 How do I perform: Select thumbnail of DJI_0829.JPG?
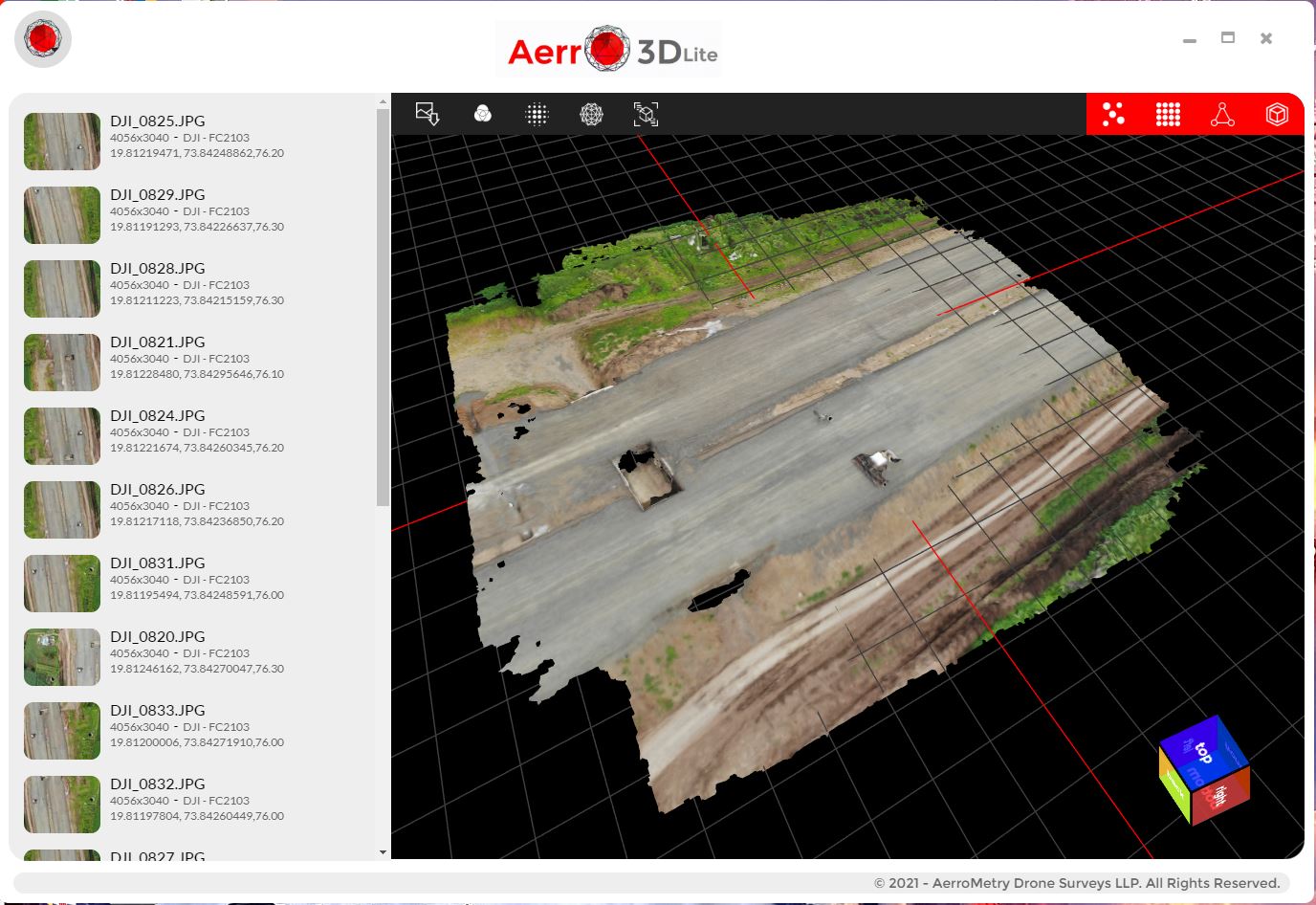[62, 215]
